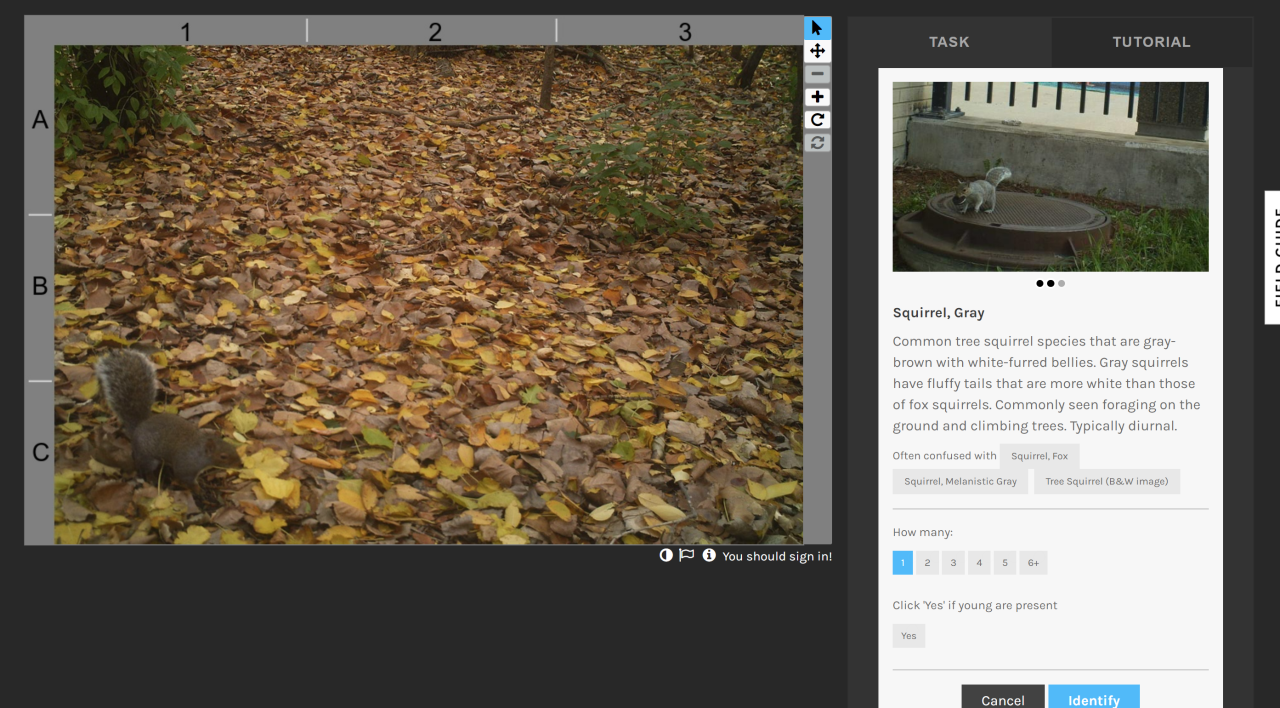Open 'Squirrel, Fox' confused-with option

click(1039, 456)
